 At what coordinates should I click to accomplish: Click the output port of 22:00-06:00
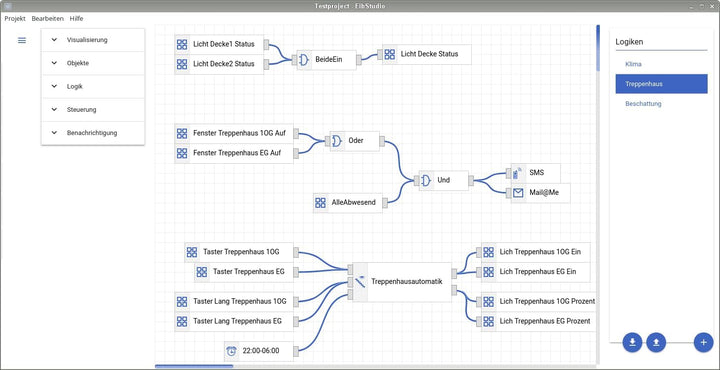point(296,351)
